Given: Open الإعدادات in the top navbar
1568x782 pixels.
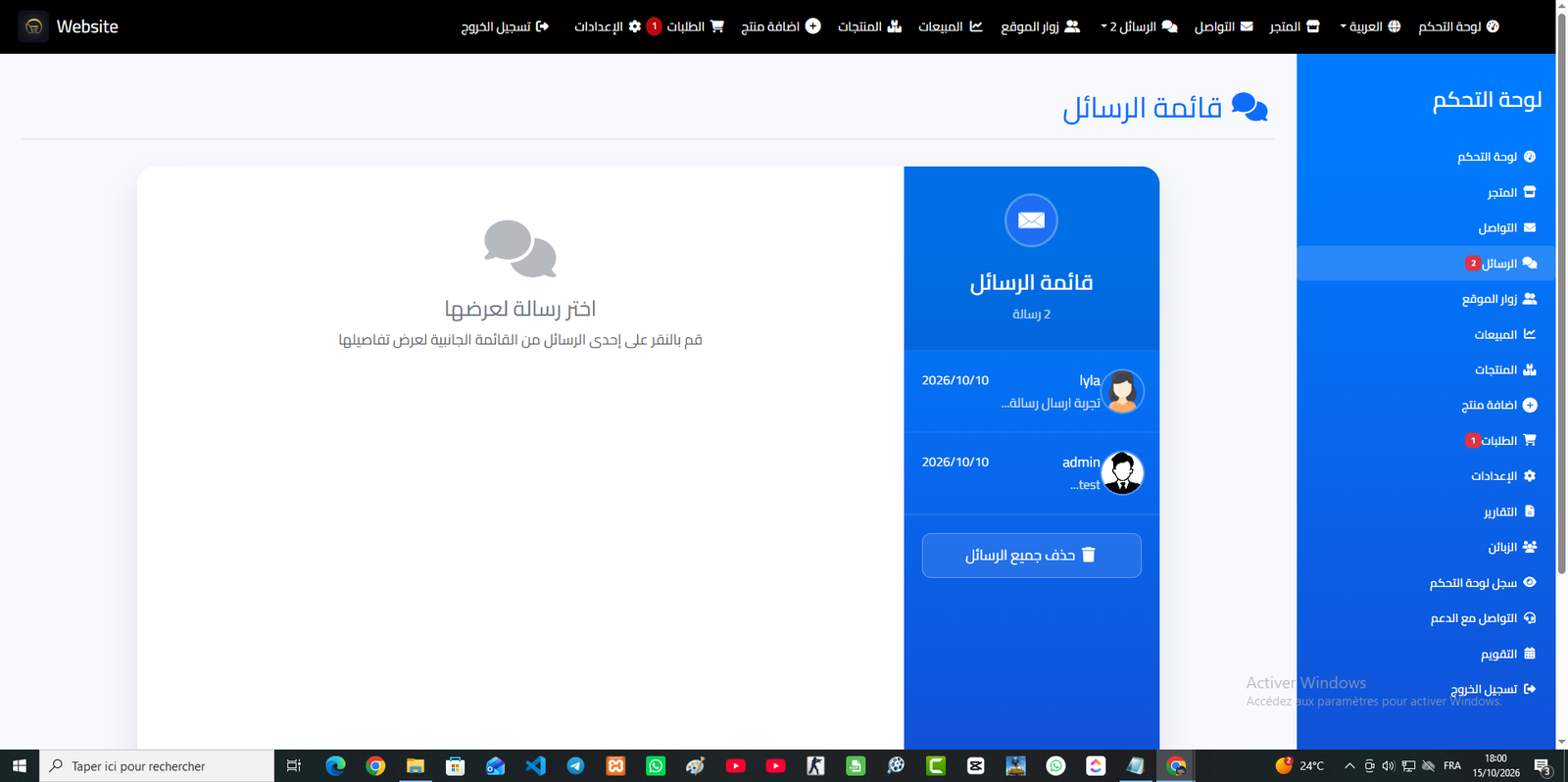Looking at the screenshot, I should (608, 26).
